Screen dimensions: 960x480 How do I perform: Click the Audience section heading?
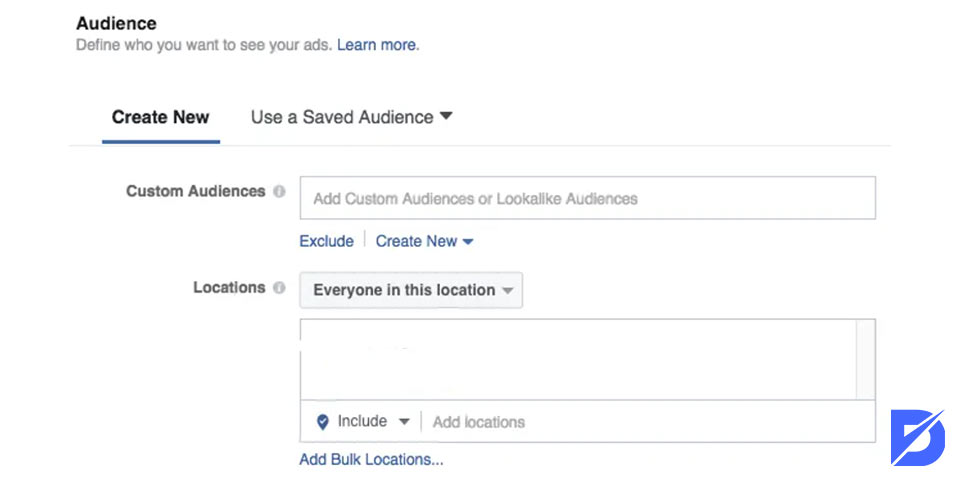pyautogui.click(x=116, y=24)
